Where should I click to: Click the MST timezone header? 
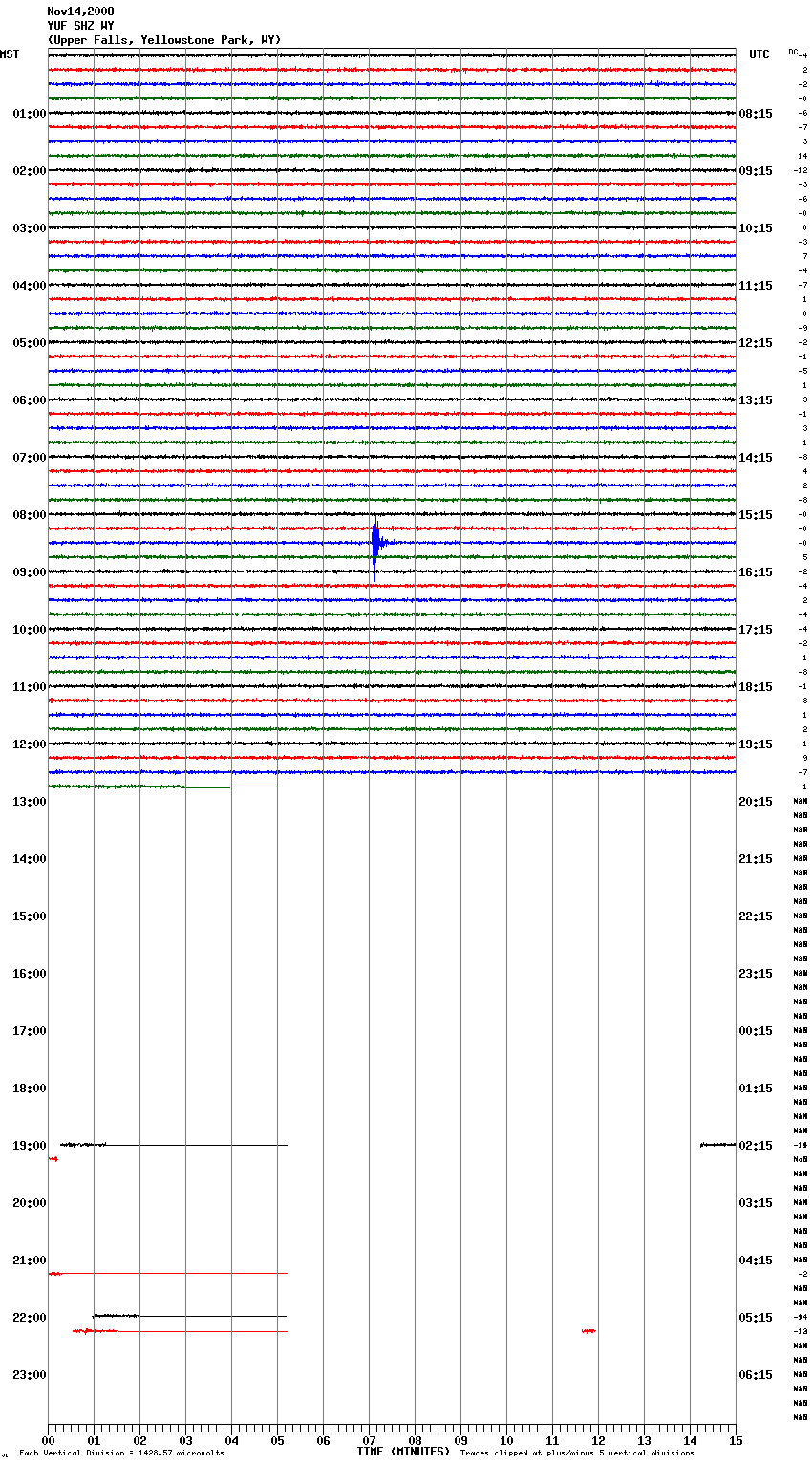[10, 54]
